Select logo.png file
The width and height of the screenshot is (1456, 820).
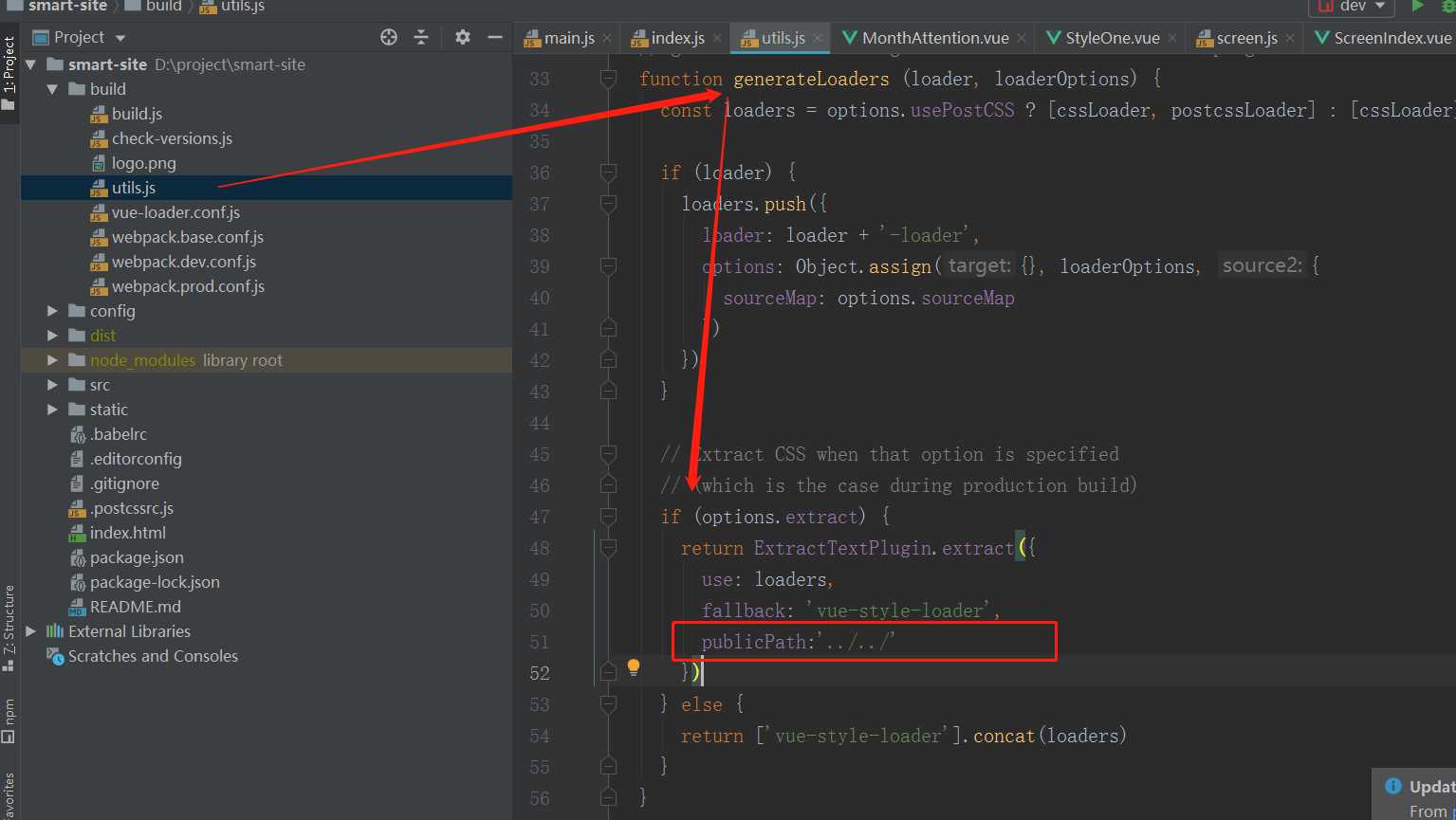point(143,163)
